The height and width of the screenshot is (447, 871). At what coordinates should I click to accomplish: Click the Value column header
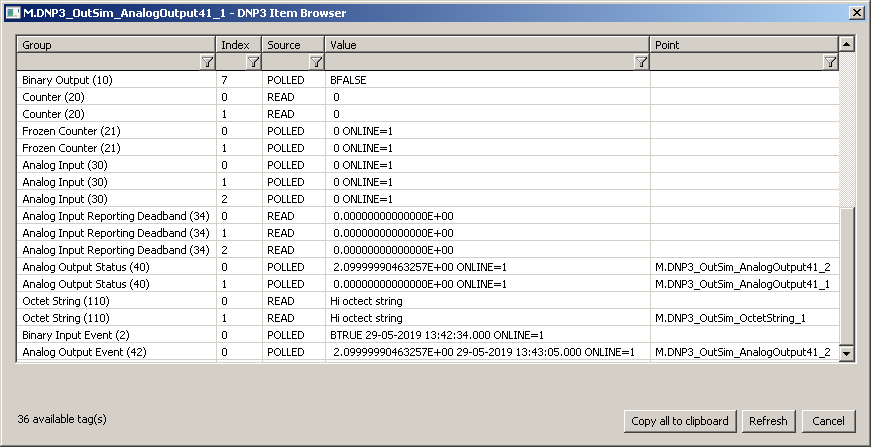coord(486,45)
